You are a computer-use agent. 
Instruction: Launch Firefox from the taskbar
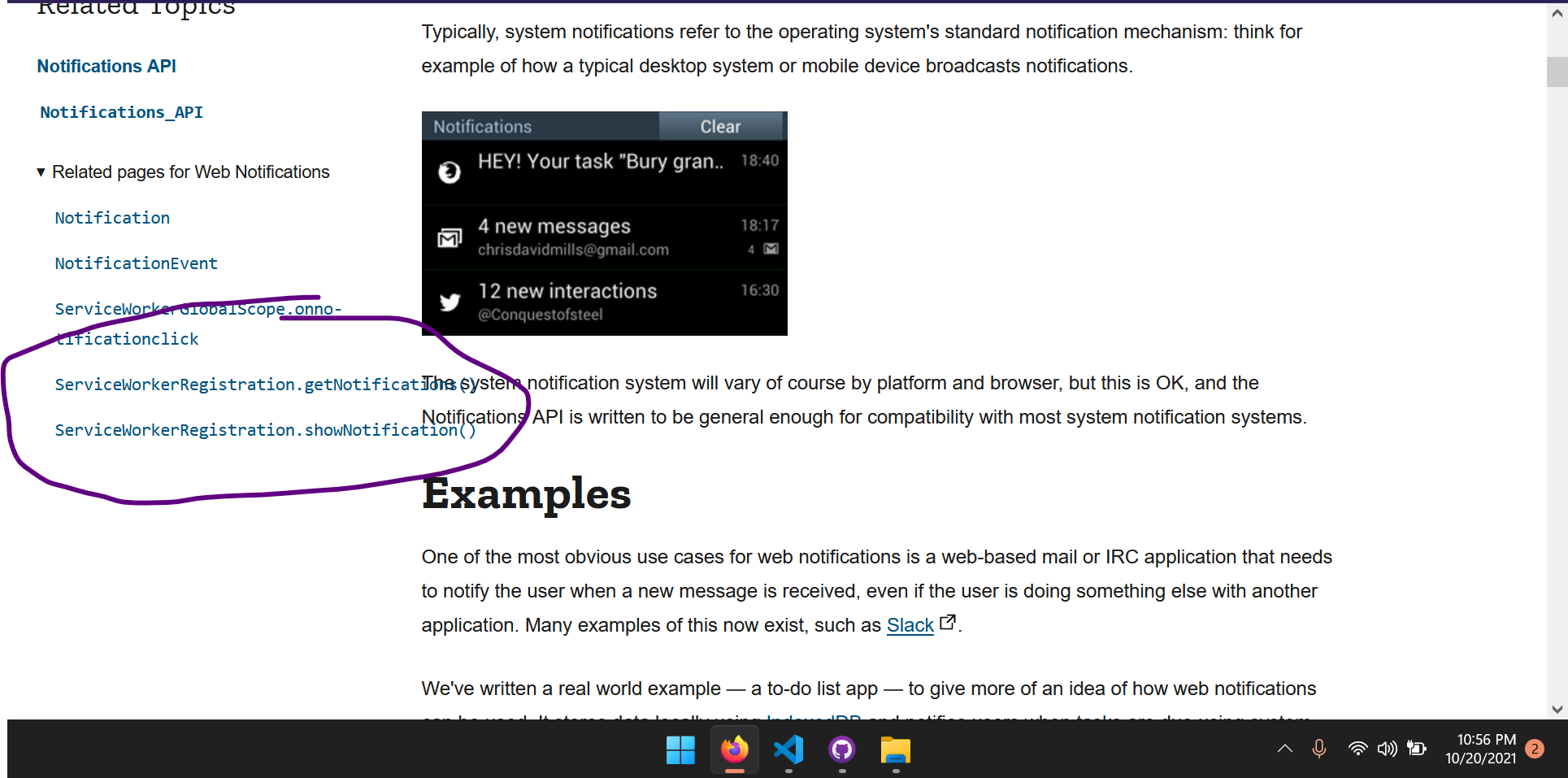(x=734, y=750)
